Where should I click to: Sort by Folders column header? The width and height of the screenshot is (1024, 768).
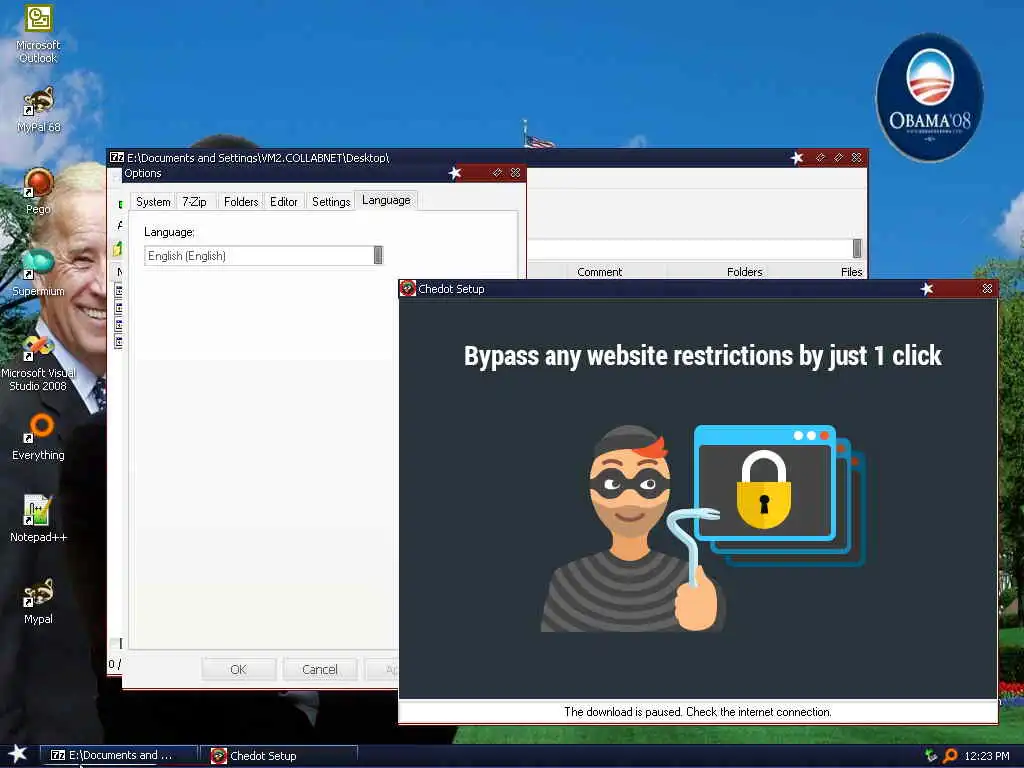coord(744,272)
